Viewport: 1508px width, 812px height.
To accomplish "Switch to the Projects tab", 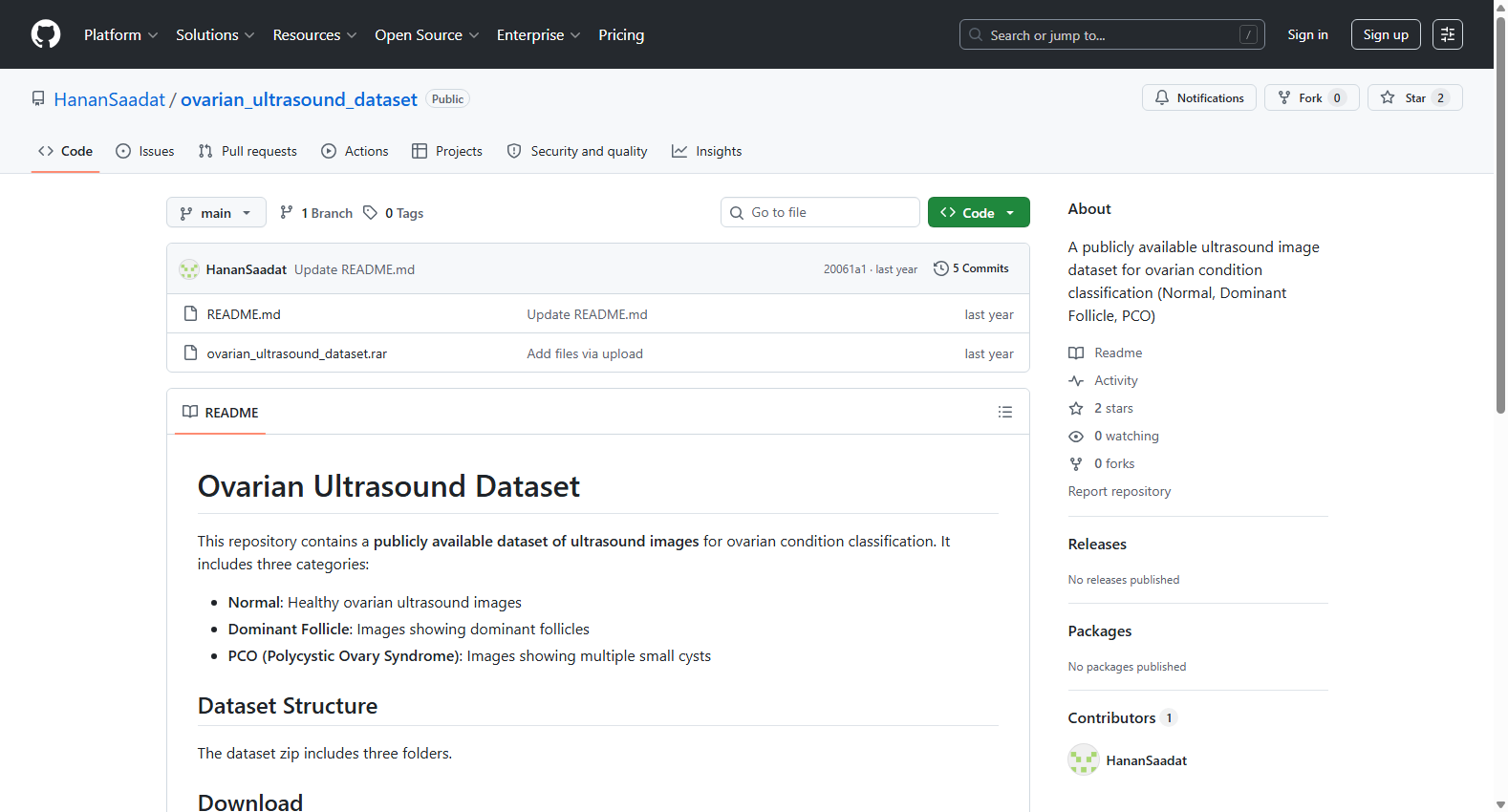I will pos(446,151).
